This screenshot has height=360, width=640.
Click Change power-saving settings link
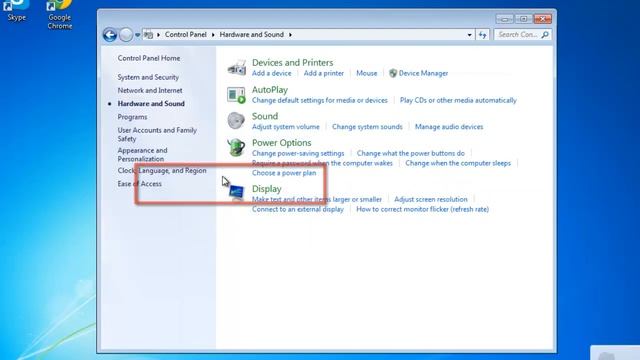[298, 153]
